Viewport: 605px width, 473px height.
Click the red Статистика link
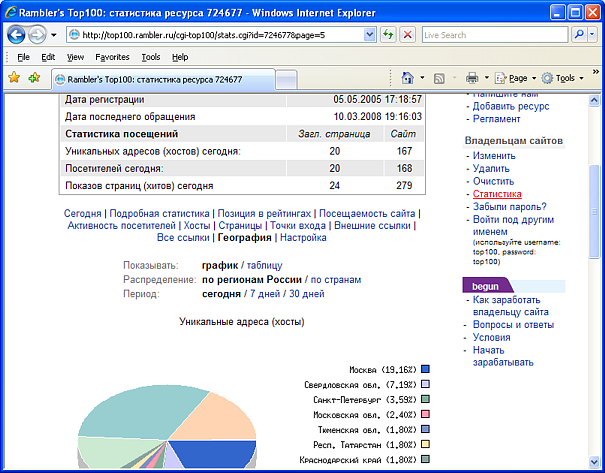(x=497, y=194)
